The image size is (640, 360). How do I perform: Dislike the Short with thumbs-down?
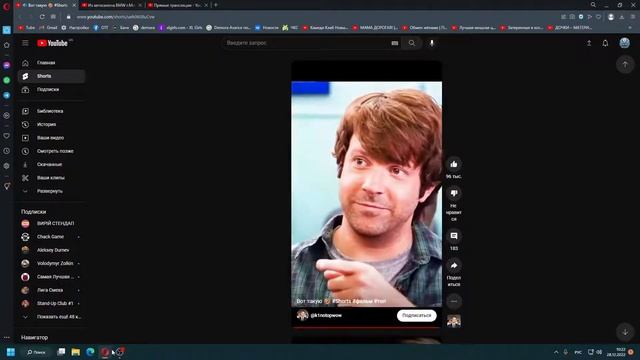tap(453, 193)
